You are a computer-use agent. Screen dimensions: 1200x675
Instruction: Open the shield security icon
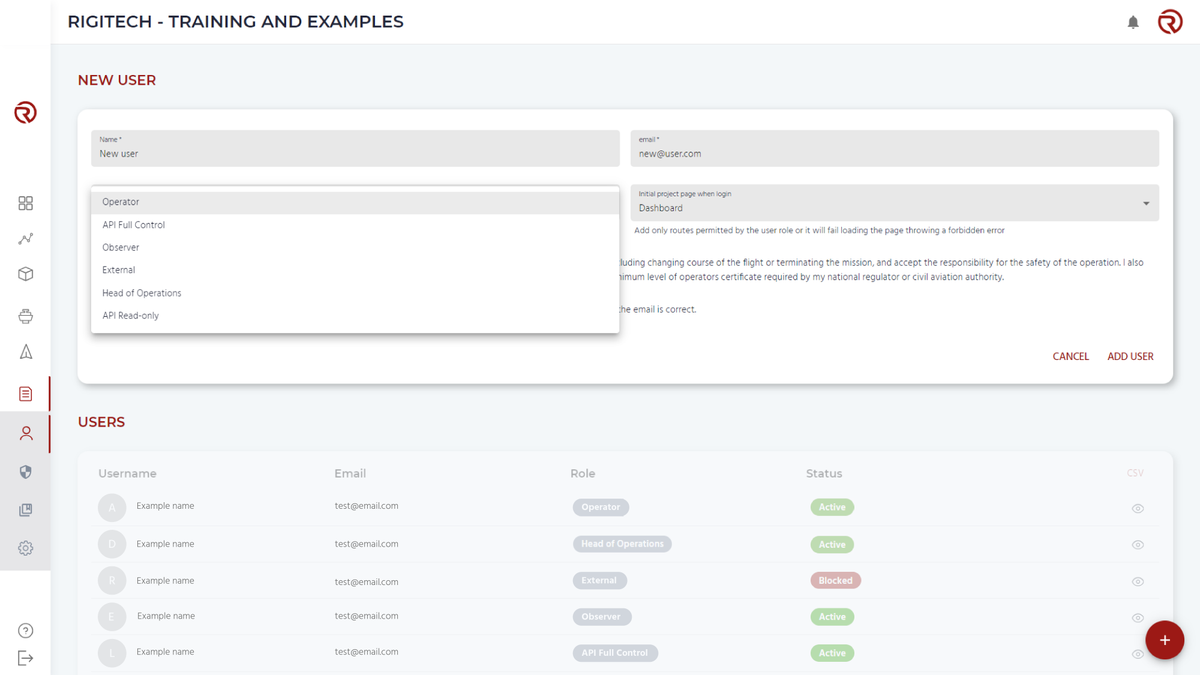pos(25,472)
